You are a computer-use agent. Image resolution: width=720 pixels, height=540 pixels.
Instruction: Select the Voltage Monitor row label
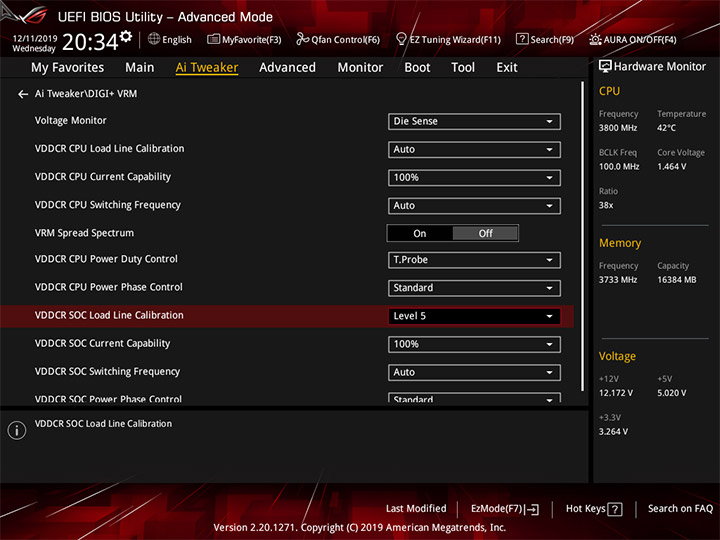point(71,121)
